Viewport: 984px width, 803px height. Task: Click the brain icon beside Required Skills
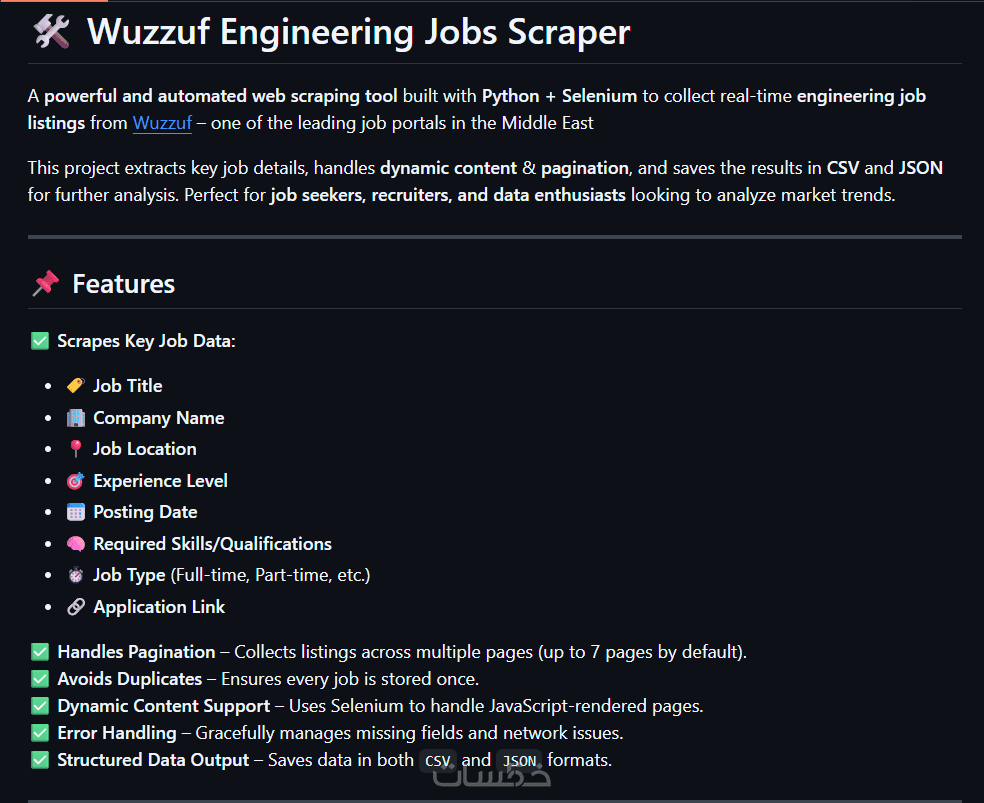click(x=75, y=544)
